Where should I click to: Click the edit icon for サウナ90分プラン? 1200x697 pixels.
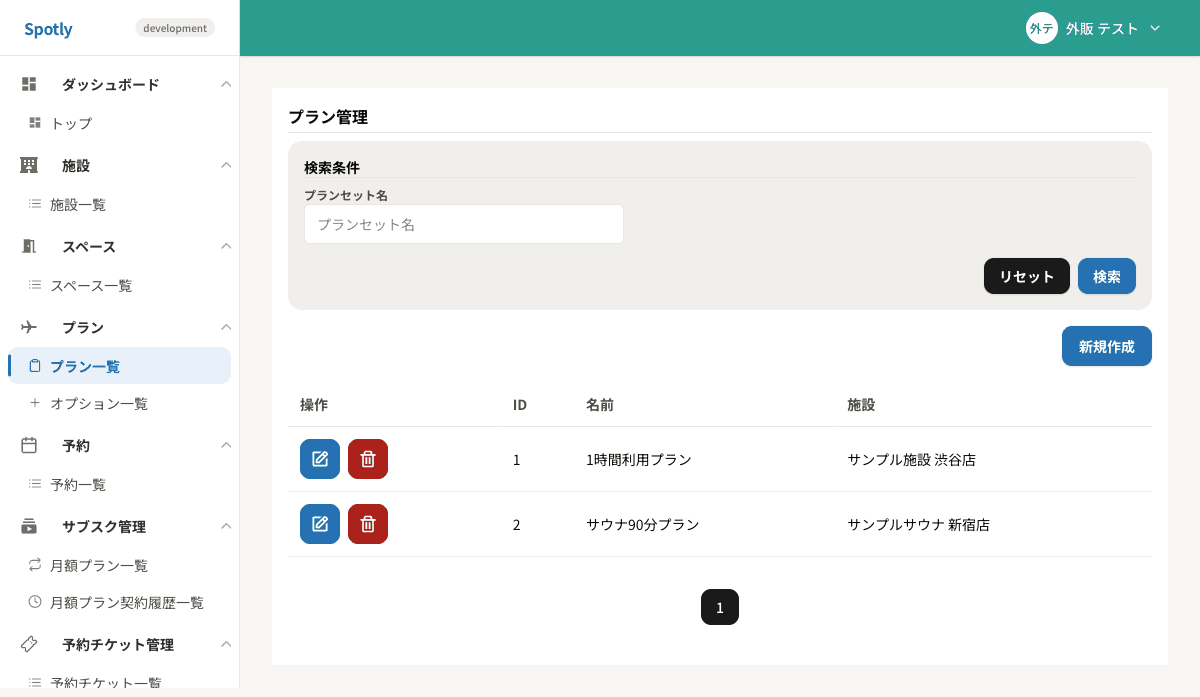320,524
